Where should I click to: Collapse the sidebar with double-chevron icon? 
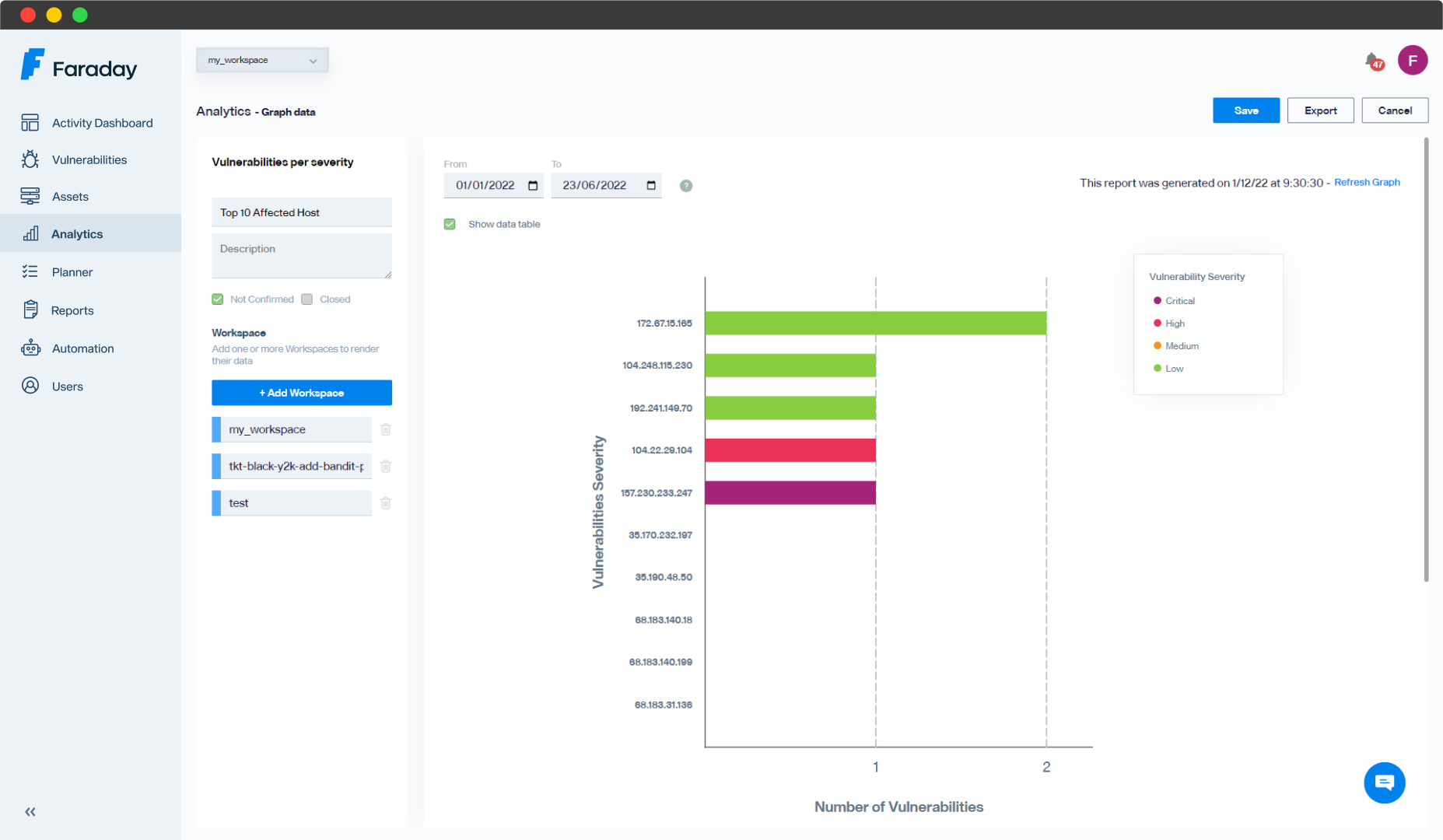30,812
